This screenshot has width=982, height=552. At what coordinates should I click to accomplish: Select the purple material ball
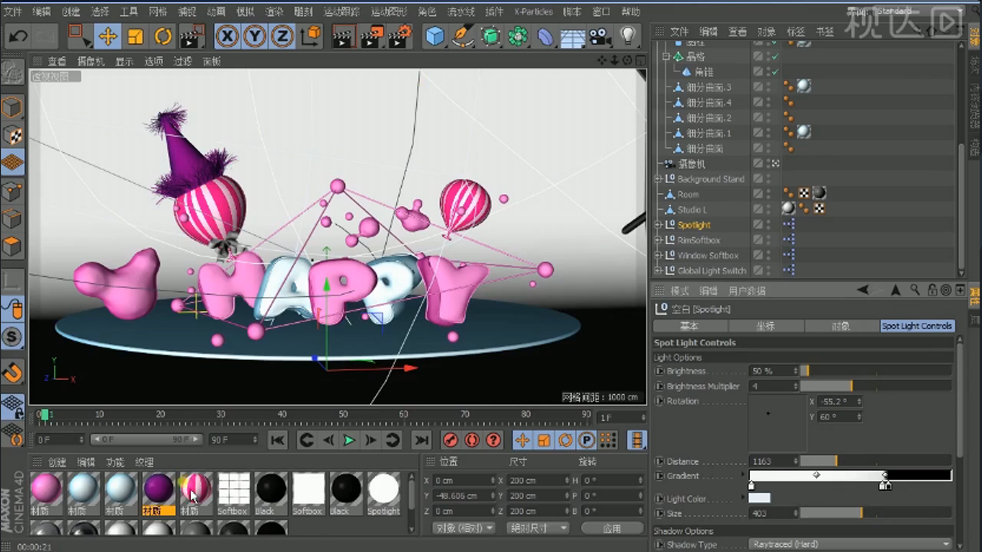(158, 489)
